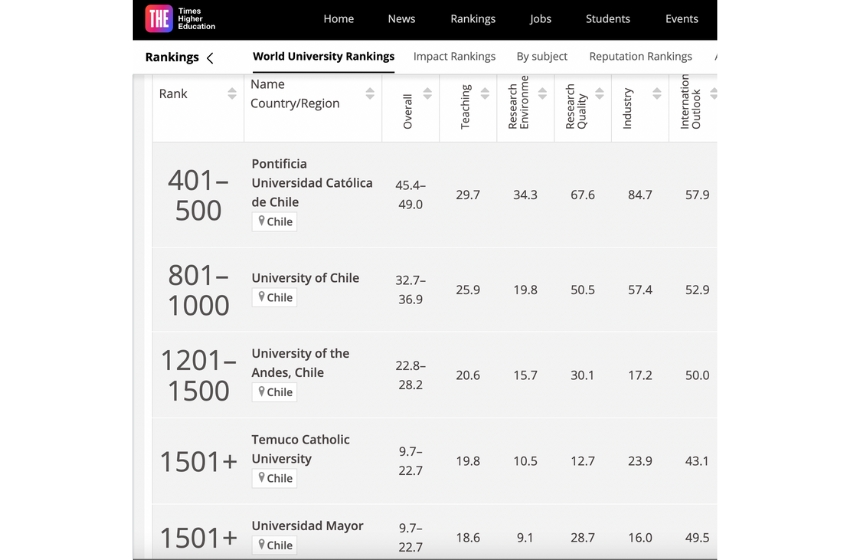The width and height of the screenshot is (850, 560).
Task: Click industry score 17.2
Action: 640,376
